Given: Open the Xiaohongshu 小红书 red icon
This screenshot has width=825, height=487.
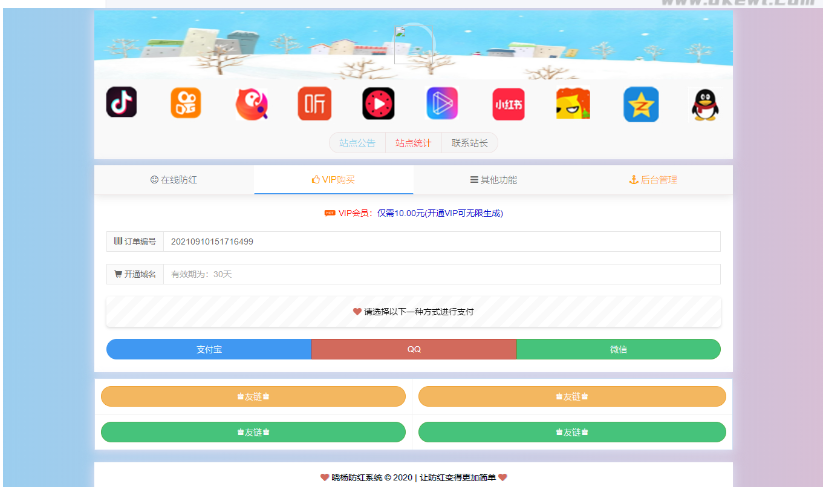Looking at the screenshot, I should (508, 104).
